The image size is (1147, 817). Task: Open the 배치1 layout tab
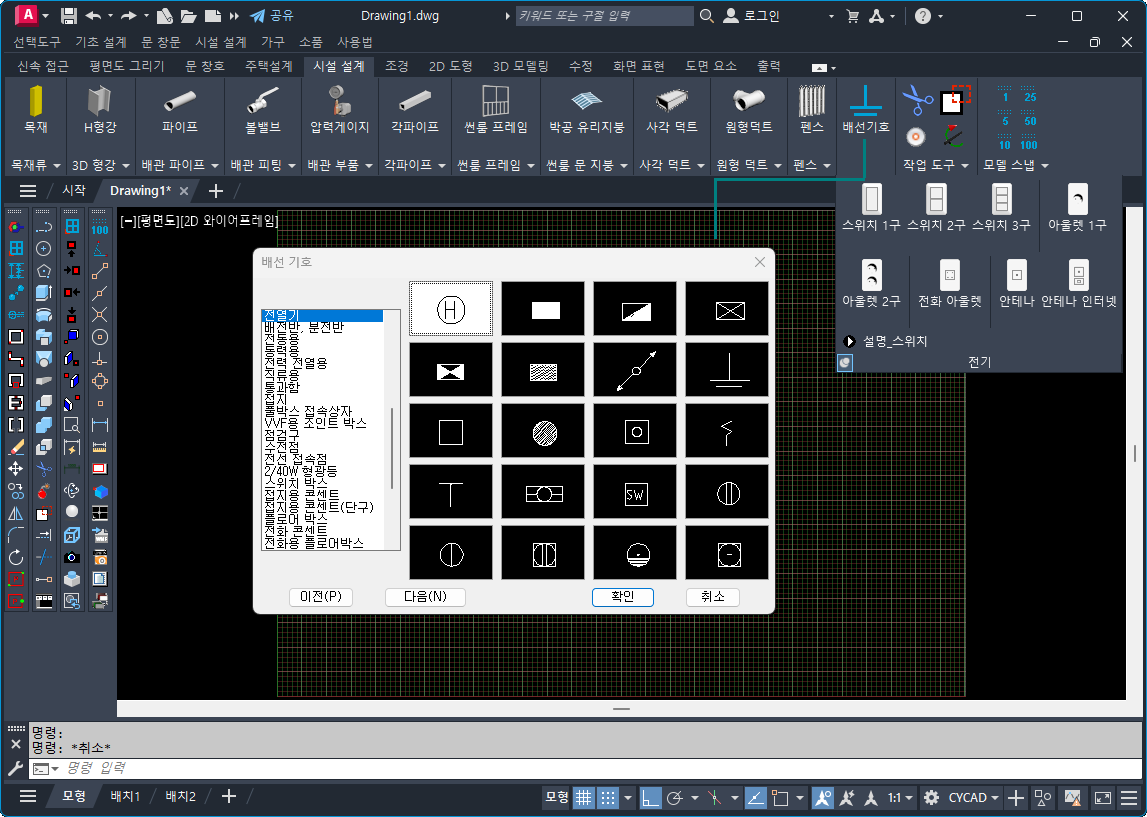pyautogui.click(x=125, y=796)
